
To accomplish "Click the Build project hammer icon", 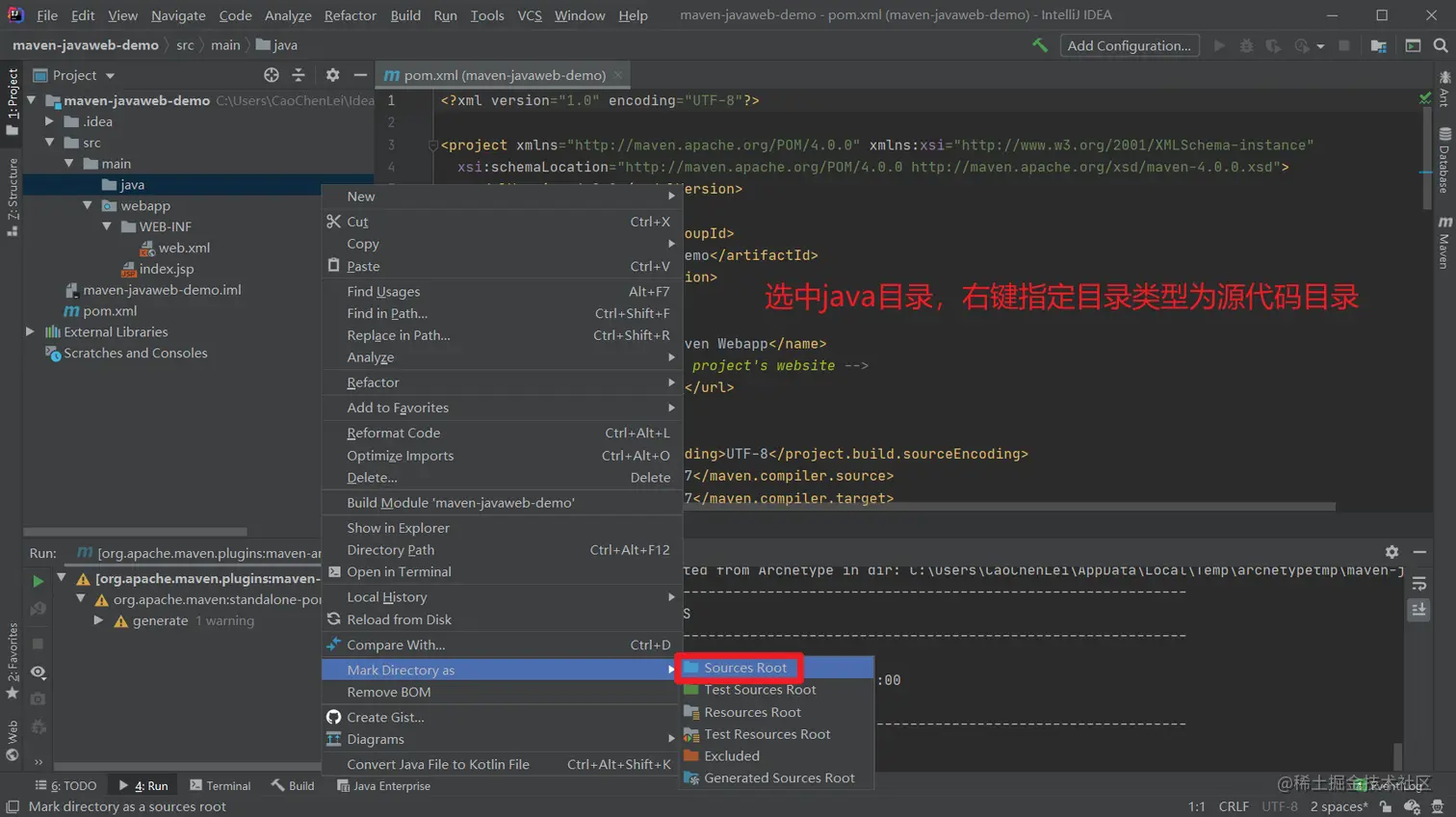I will [1040, 45].
